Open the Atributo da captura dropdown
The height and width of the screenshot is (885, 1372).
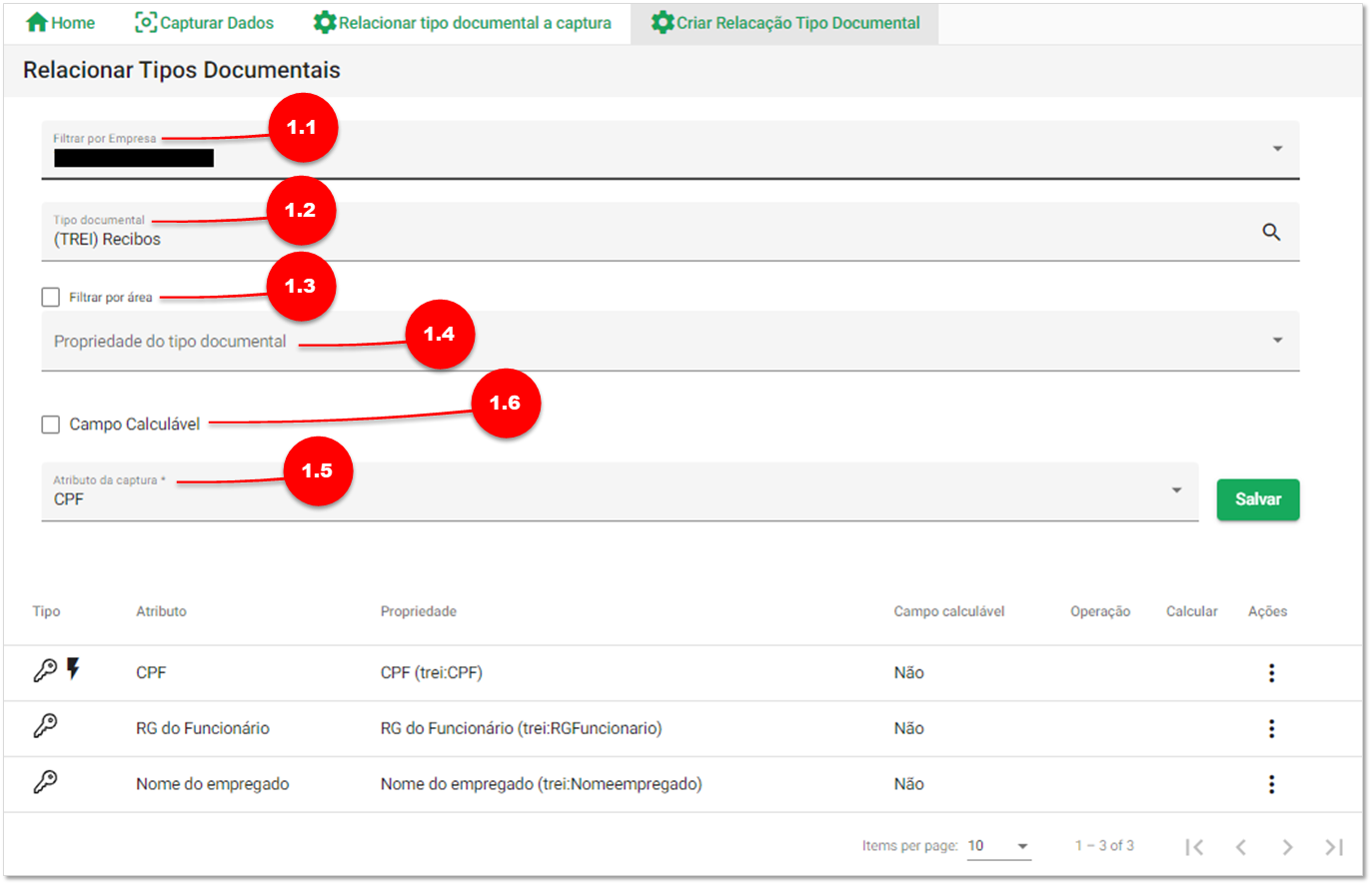(620, 491)
